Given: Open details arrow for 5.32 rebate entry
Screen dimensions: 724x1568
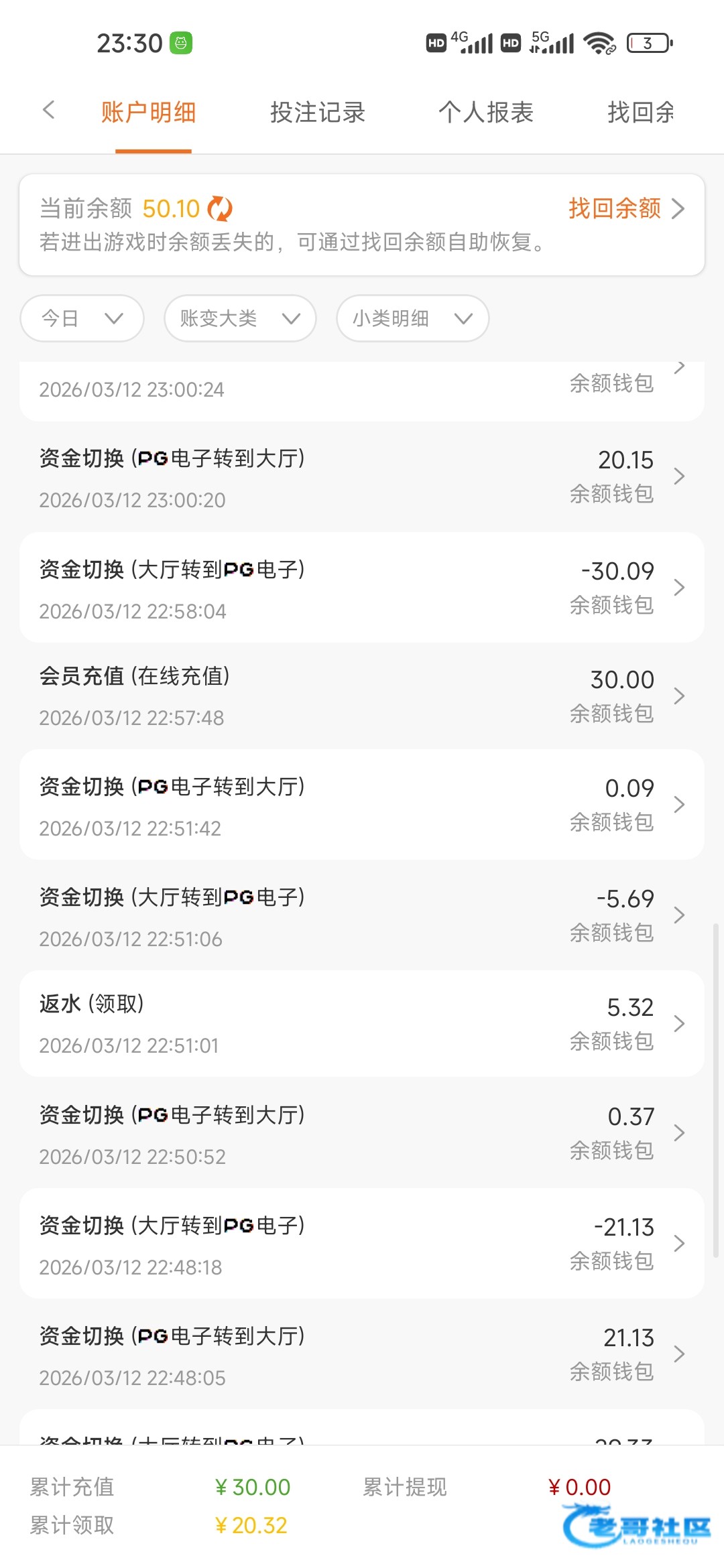Looking at the screenshot, I should [679, 1023].
